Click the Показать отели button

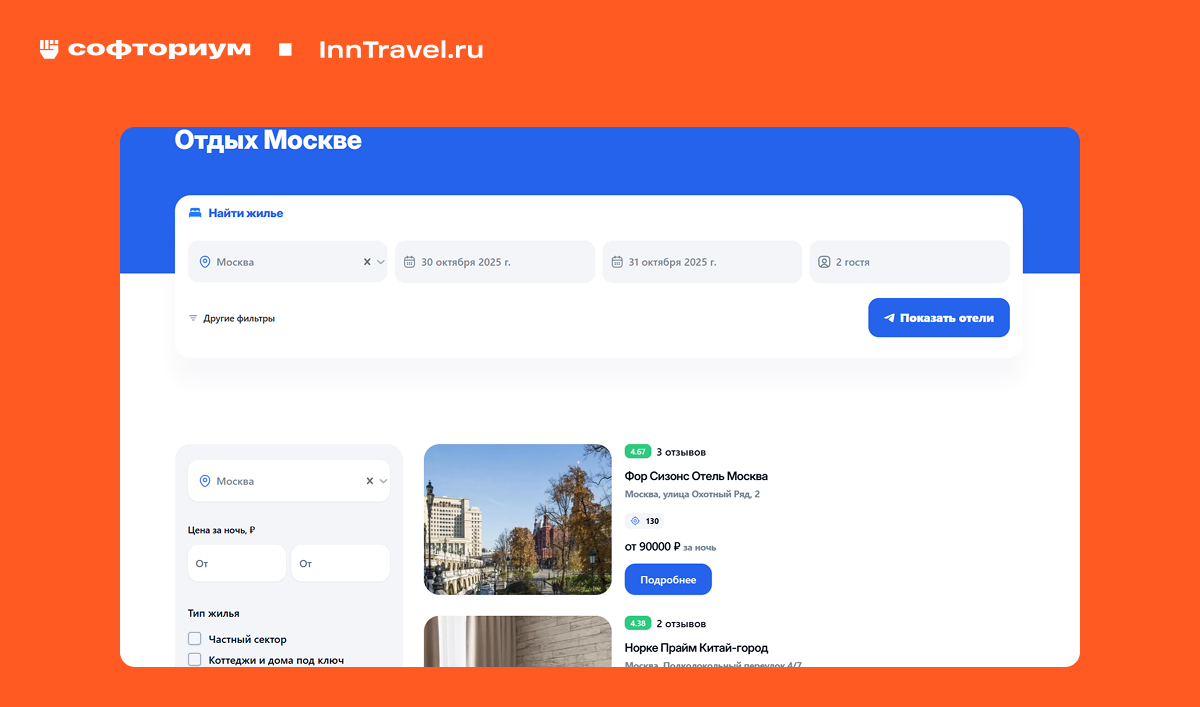point(938,317)
